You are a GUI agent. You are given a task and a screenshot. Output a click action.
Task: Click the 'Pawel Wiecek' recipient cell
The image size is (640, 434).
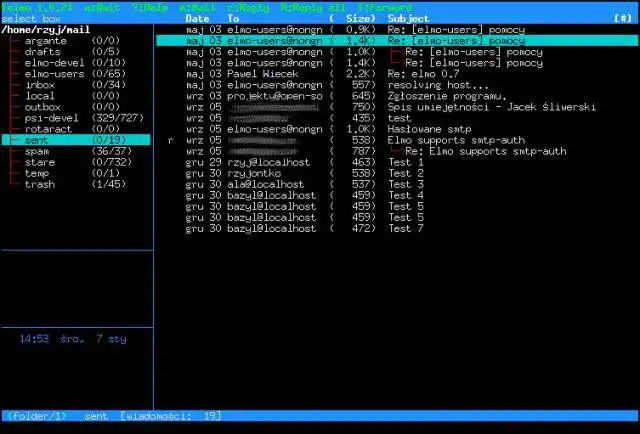pos(263,73)
